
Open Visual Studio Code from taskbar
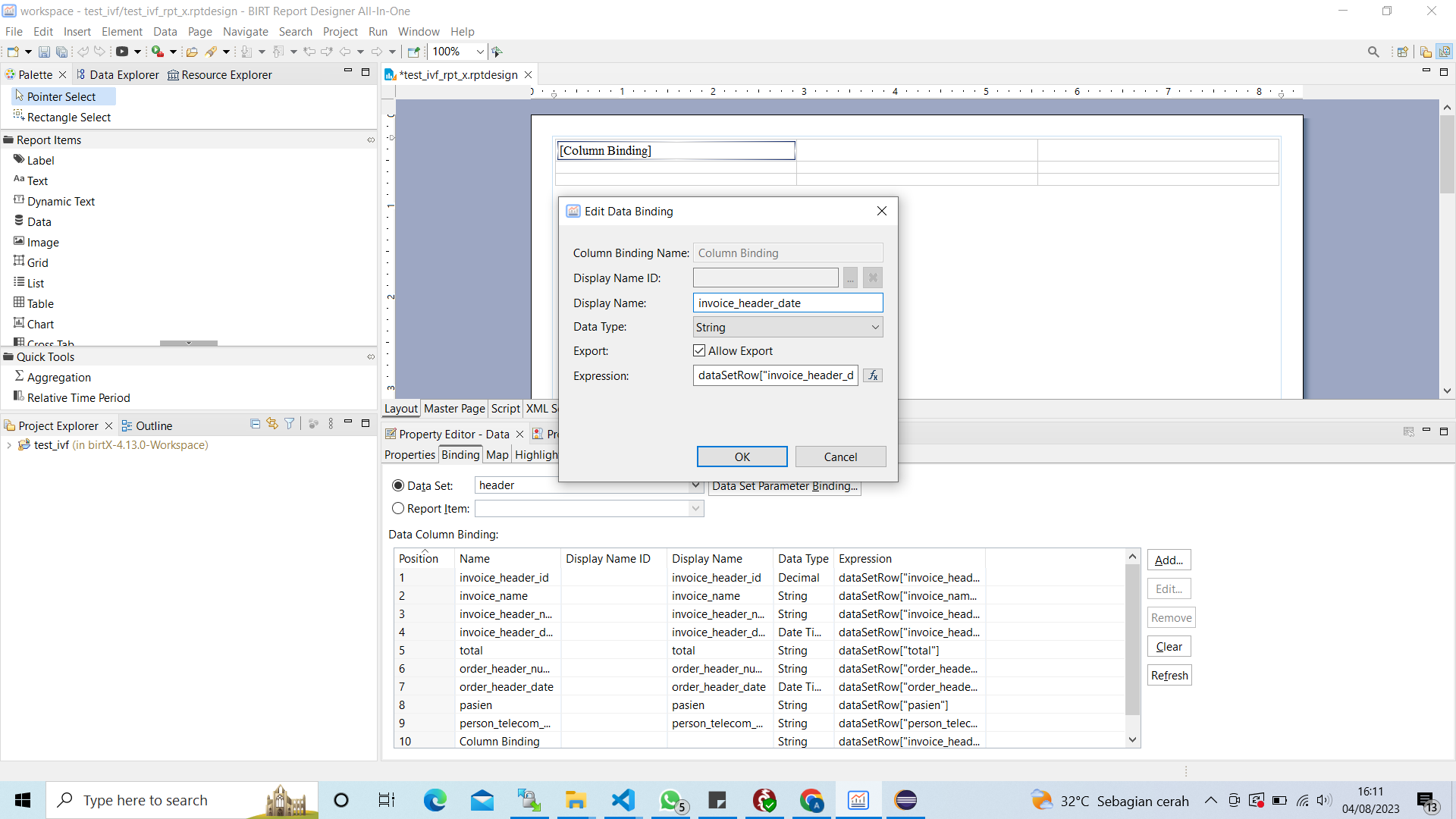point(623,800)
